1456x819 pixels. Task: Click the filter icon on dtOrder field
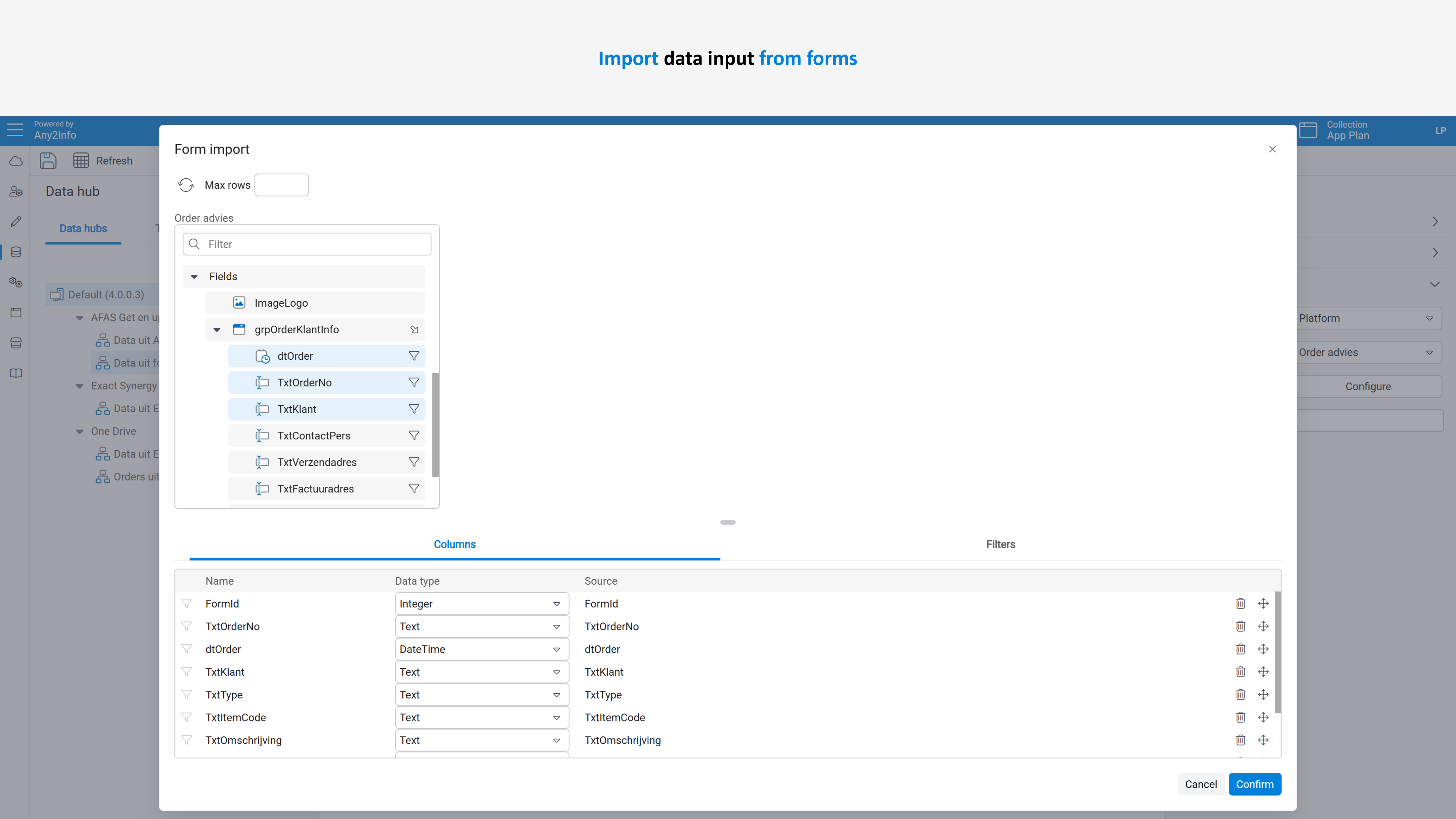pyautogui.click(x=414, y=356)
